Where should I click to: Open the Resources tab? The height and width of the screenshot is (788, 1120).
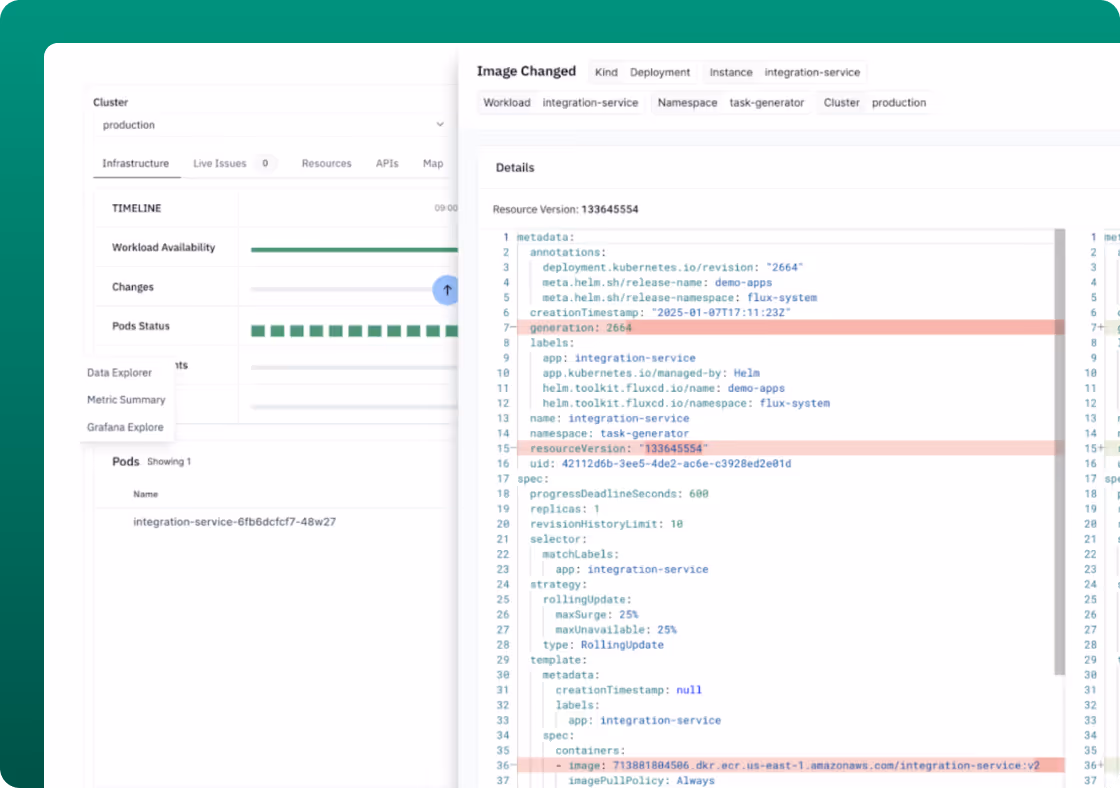[x=326, y=164]
